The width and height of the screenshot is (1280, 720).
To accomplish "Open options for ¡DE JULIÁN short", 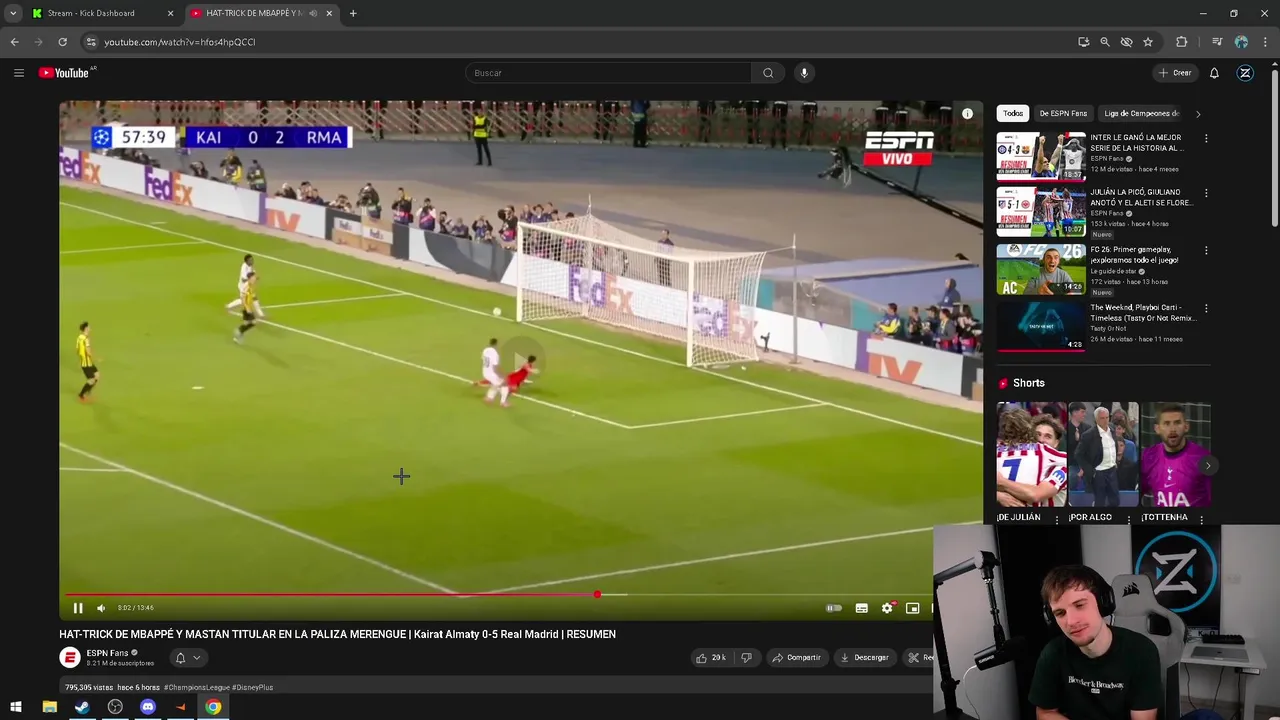I will [x=1057, y=519].
